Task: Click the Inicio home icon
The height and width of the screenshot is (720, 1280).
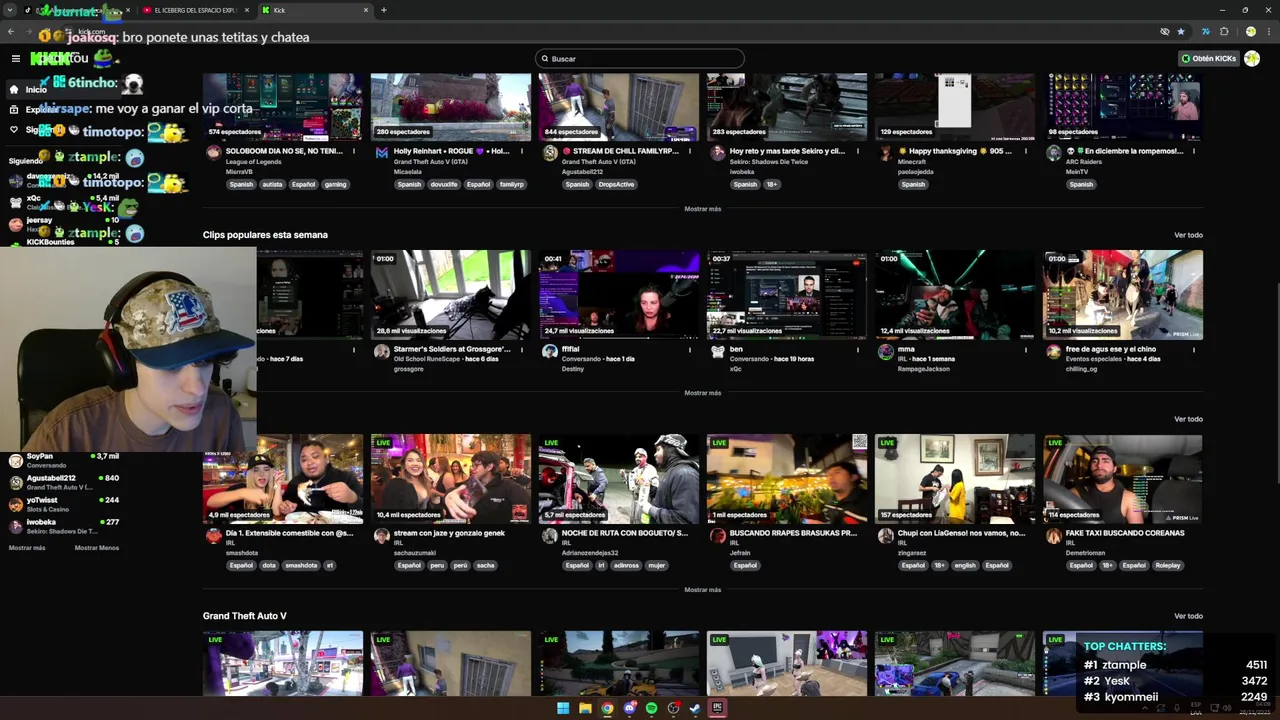Action: [x=14, y=89]
